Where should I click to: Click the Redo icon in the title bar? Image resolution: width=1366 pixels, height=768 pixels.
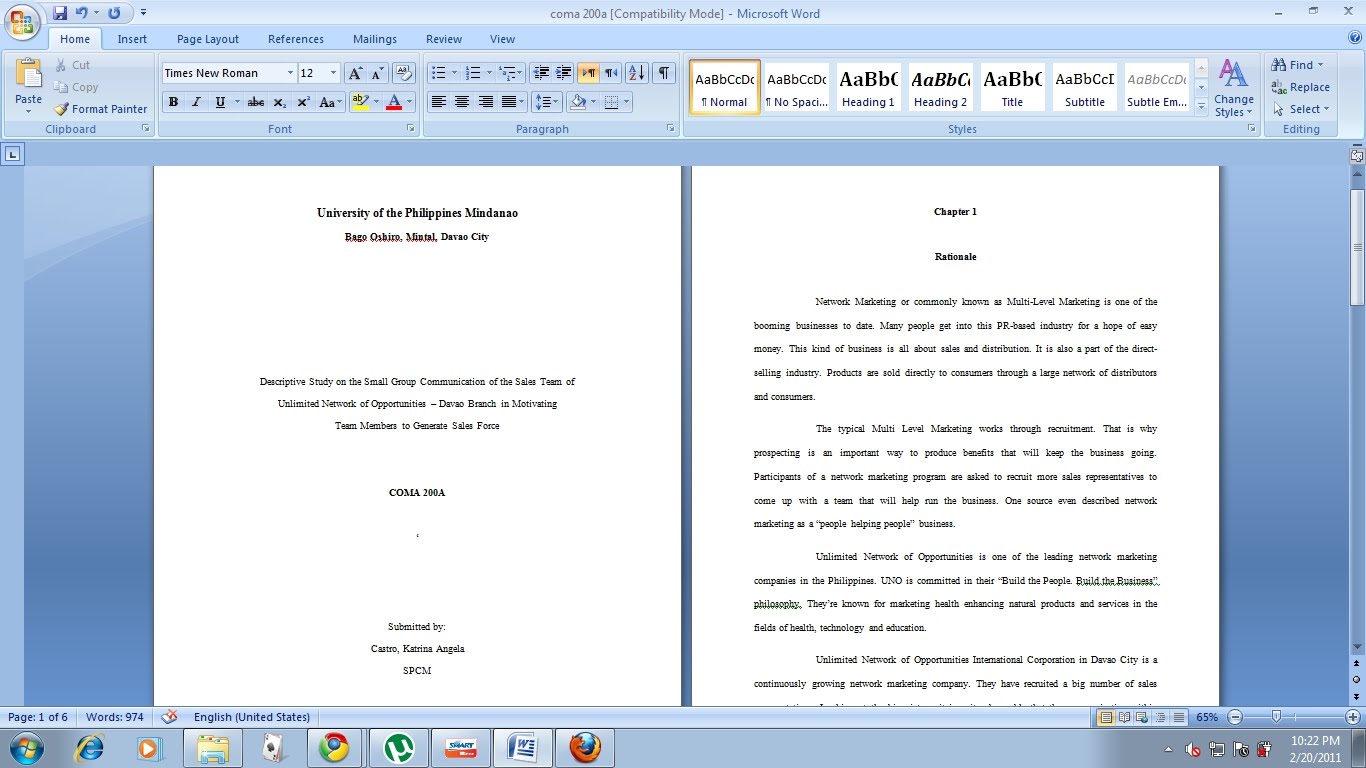pyautogui.click(x=113, y=13)
